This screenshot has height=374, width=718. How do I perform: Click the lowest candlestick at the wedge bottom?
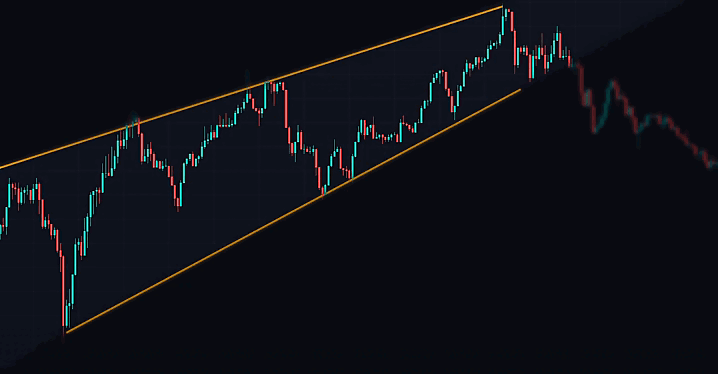tap(63, 298)
